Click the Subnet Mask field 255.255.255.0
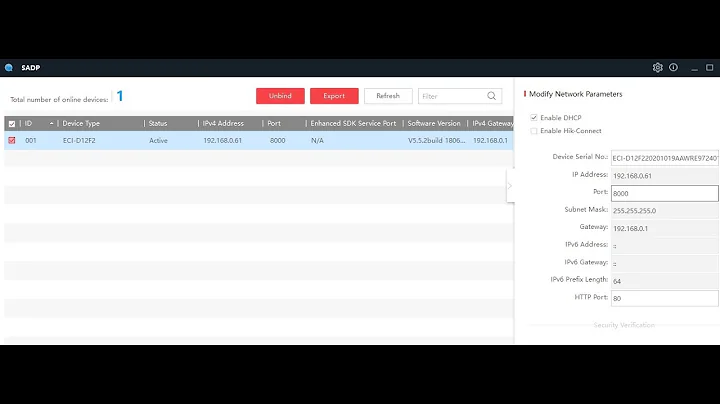This screenshot has height=404, width=720. click(664, 211)
